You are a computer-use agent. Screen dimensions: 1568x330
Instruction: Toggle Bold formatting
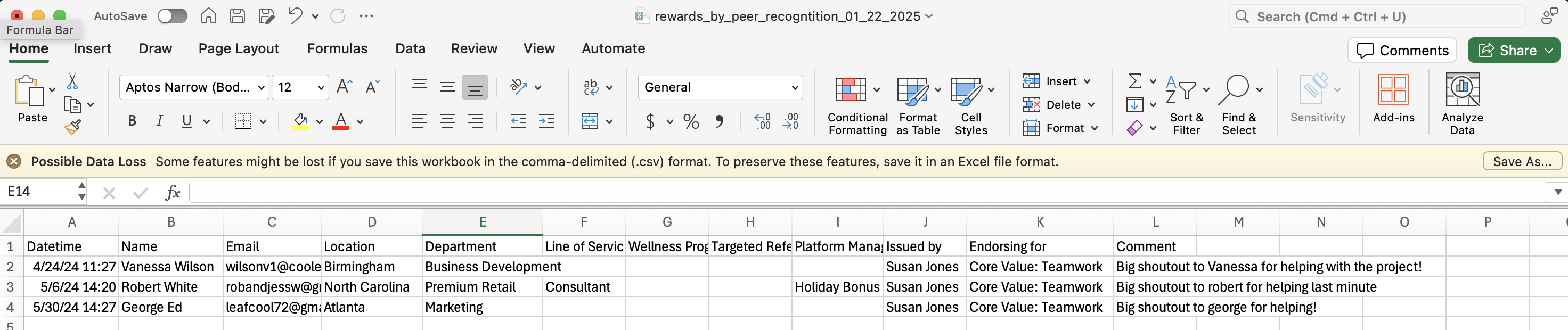coord(132,121)
